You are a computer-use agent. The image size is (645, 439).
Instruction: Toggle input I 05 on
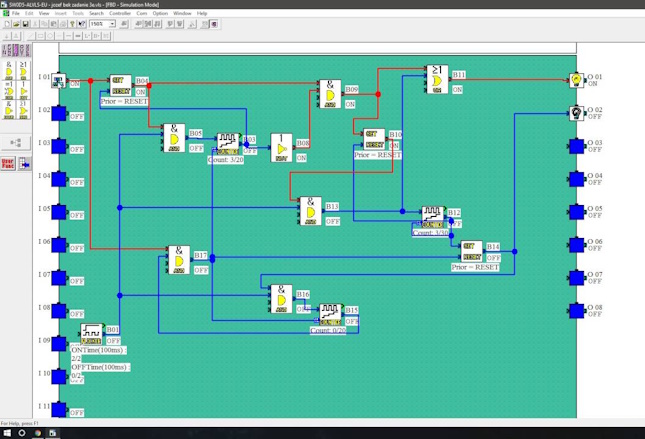(x=58, y=212)
